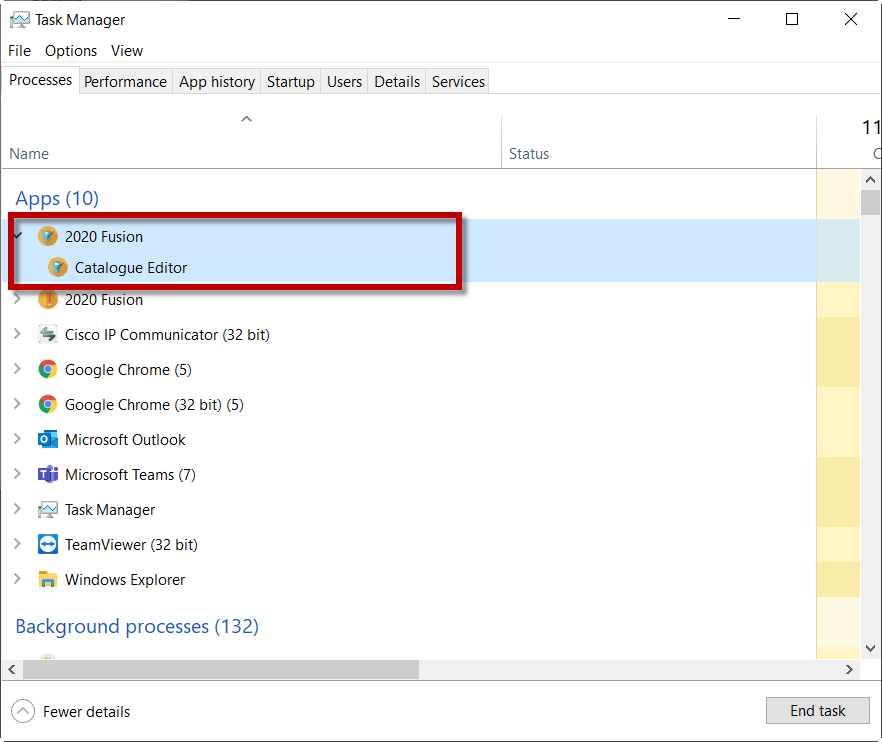Collapse the expanded 2020 Fusion group
The image size is (882, 742).
(17, 235)
